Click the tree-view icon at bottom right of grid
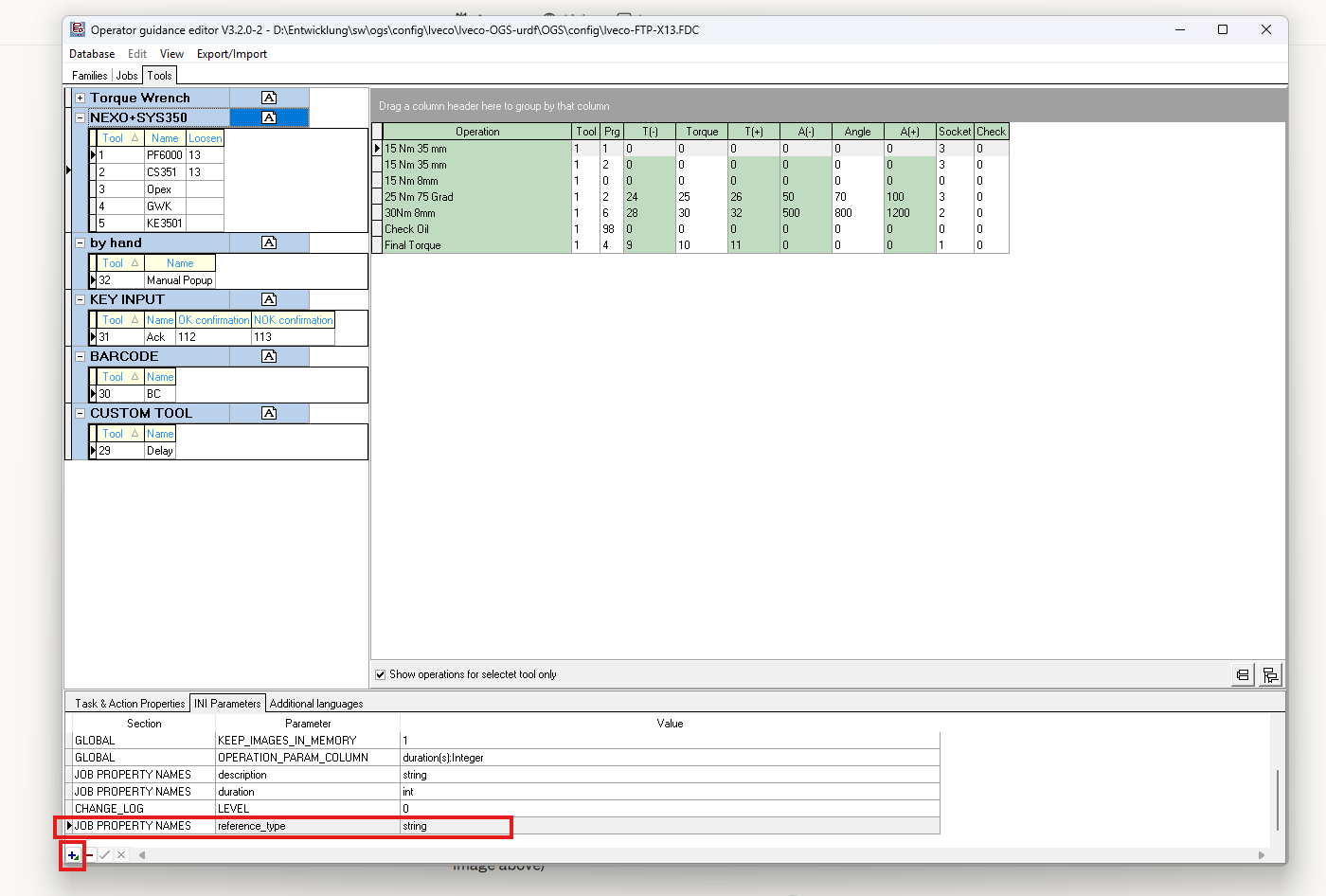1326x896 pixels. point(1270,674)
